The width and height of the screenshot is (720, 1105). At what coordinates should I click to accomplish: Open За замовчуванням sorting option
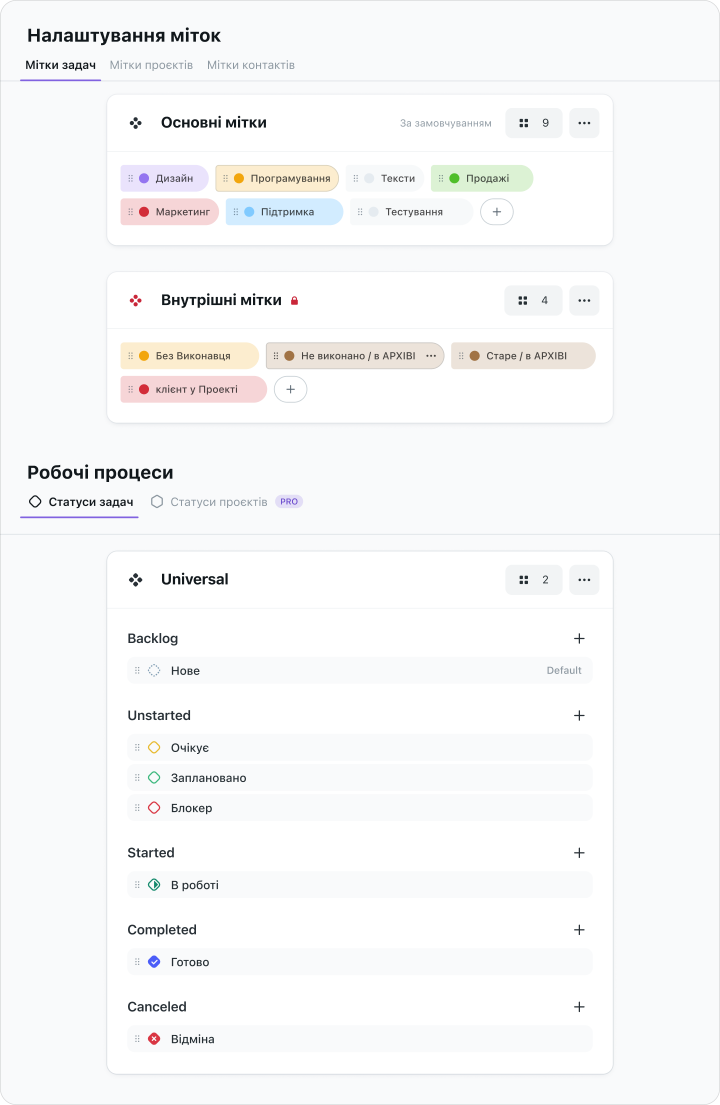click(446, 123)
